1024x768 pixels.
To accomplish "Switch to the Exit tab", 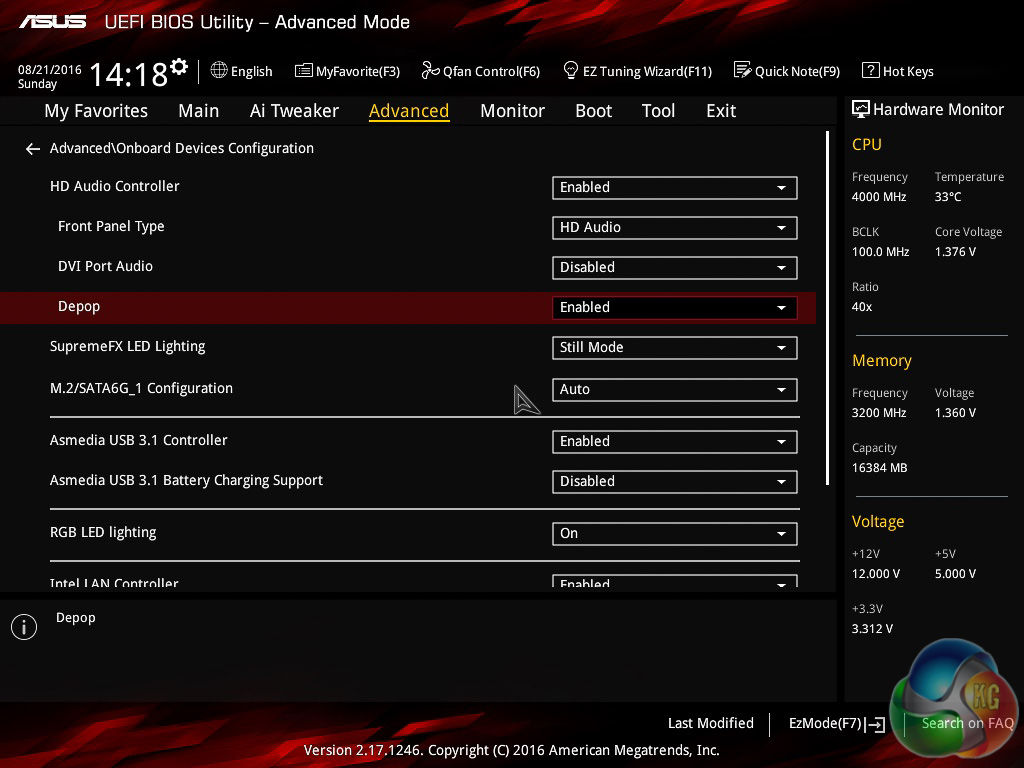I will coord(721,111).
